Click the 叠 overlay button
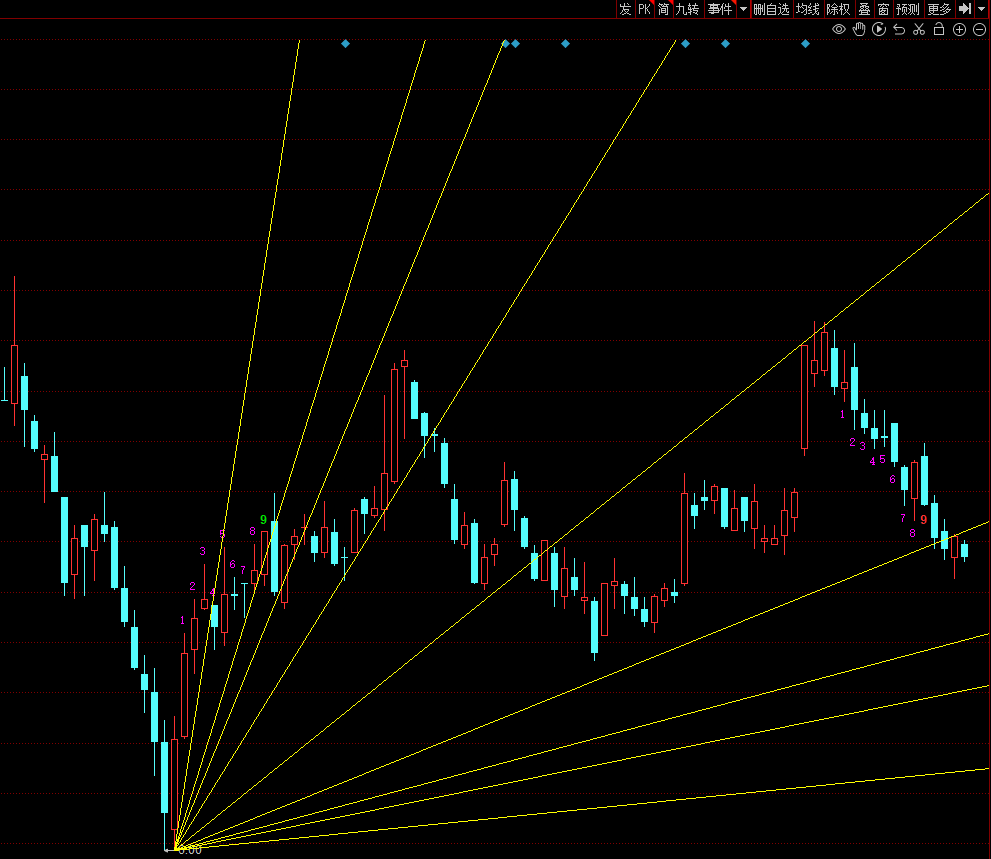 864,9
